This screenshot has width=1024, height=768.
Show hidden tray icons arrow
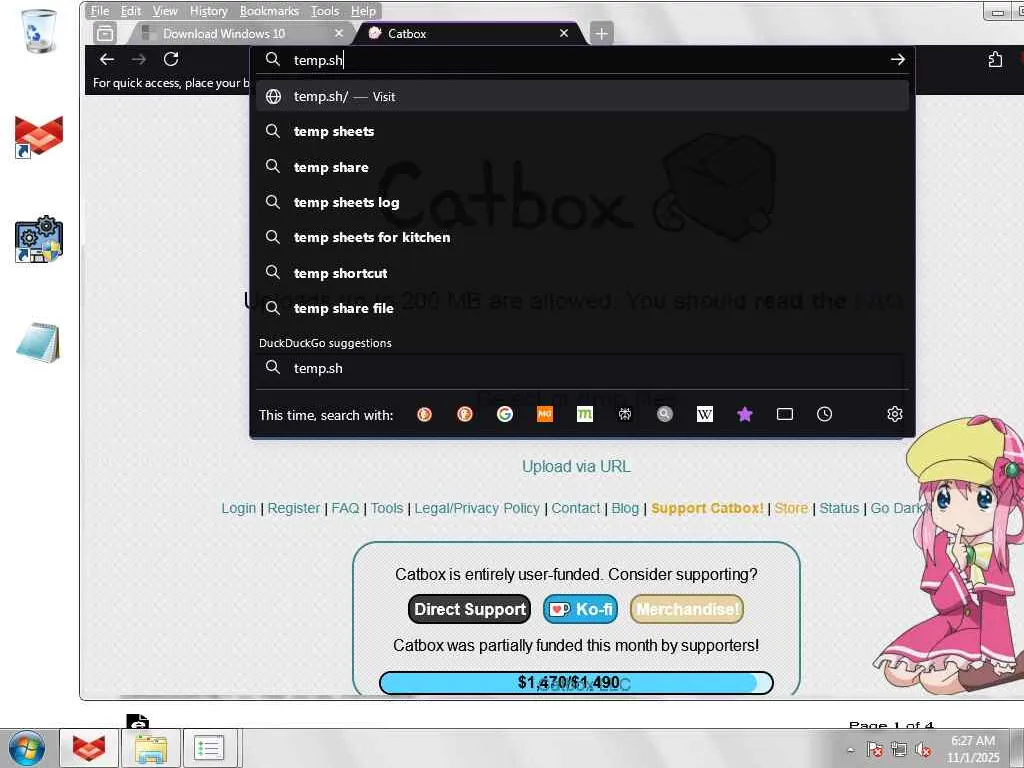point(850,750)
